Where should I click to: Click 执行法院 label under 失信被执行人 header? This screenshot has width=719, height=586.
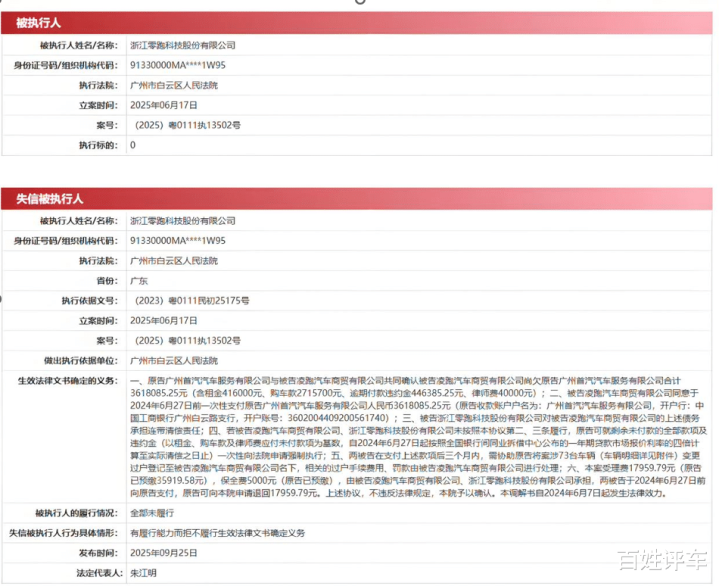(98, 261)
